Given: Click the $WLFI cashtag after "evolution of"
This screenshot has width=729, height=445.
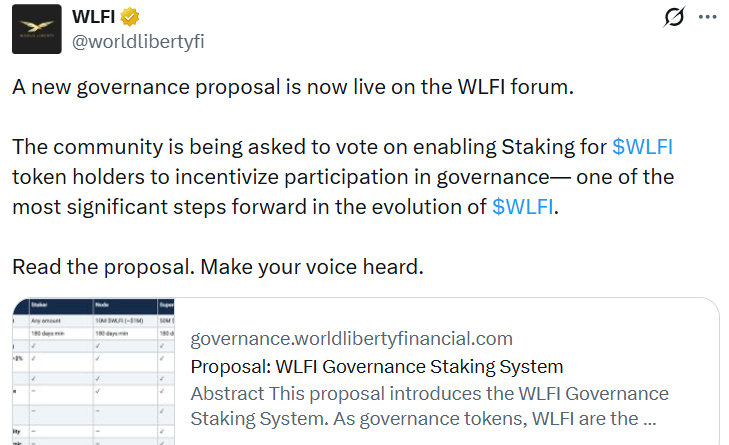Looking at the screenshot, I should (x=523, y=208).
